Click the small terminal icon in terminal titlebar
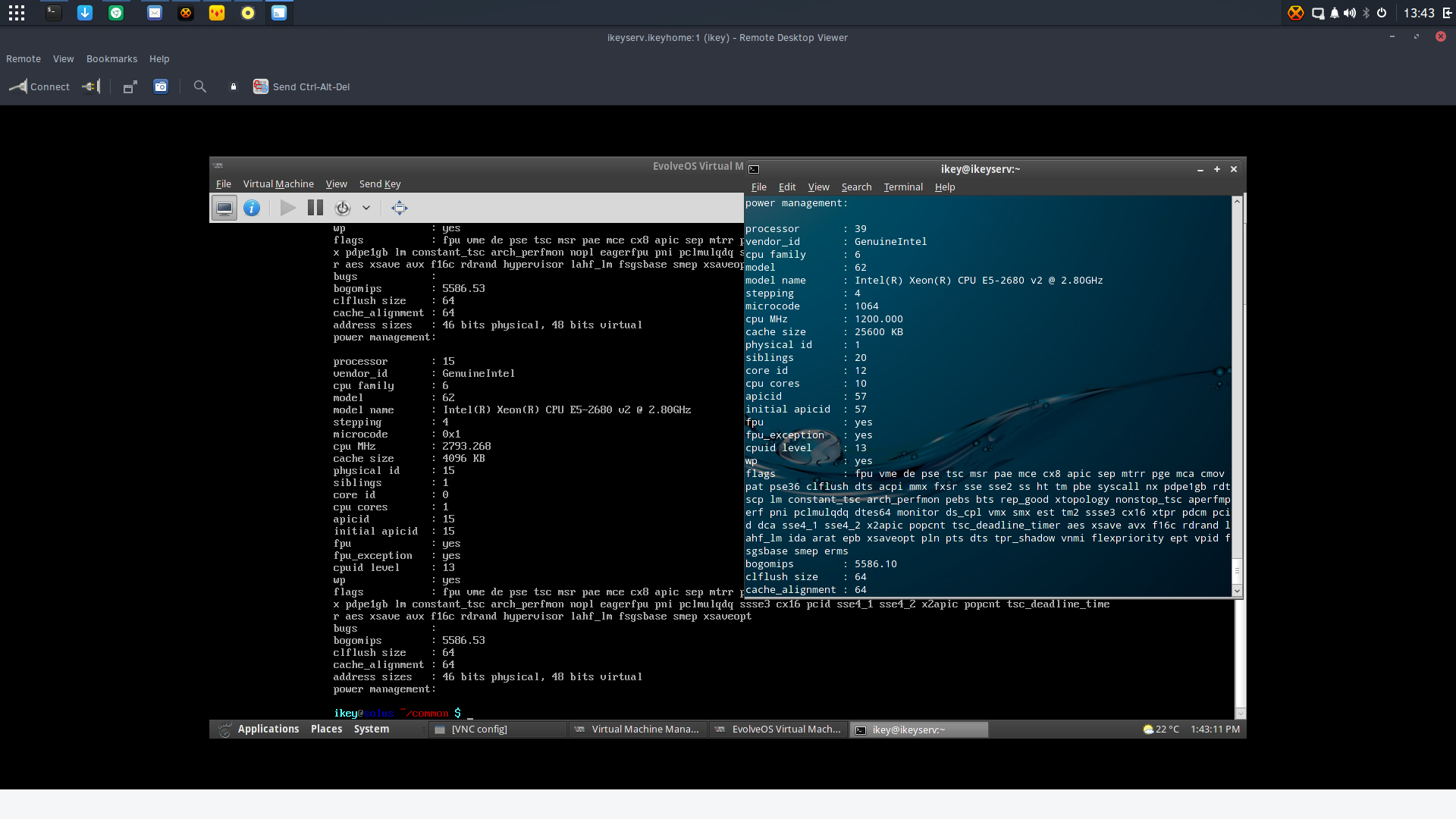Screen dimensions: 1456x819 (754, 169)
